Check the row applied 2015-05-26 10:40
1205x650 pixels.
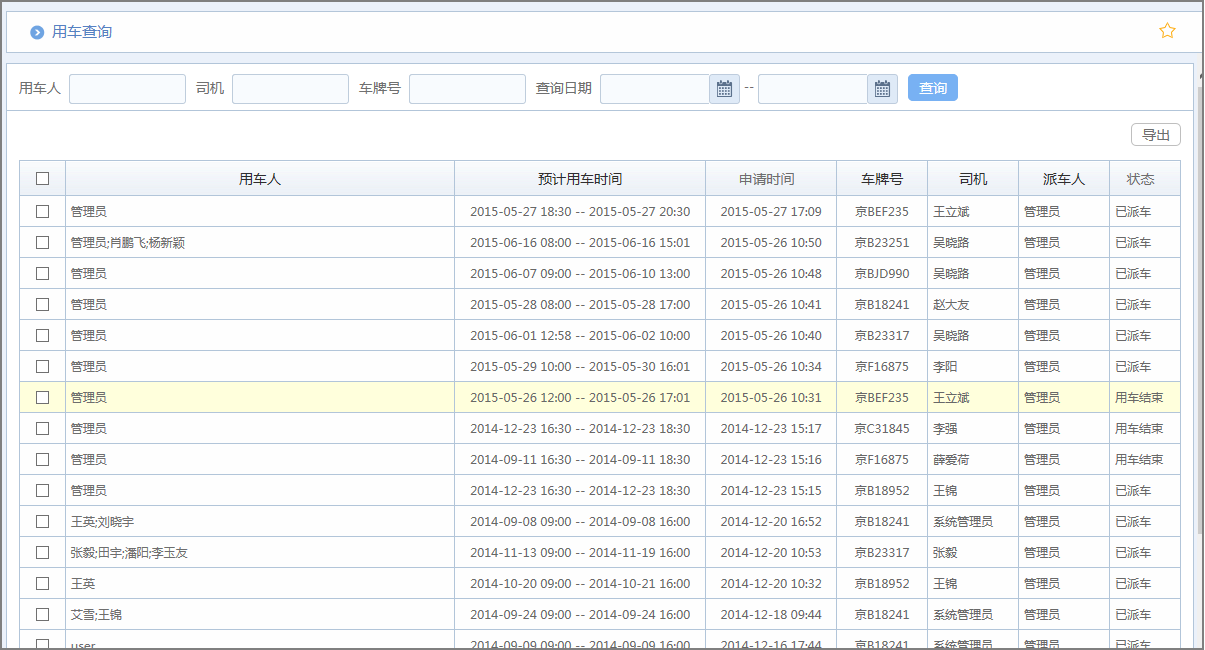point(42,335)
